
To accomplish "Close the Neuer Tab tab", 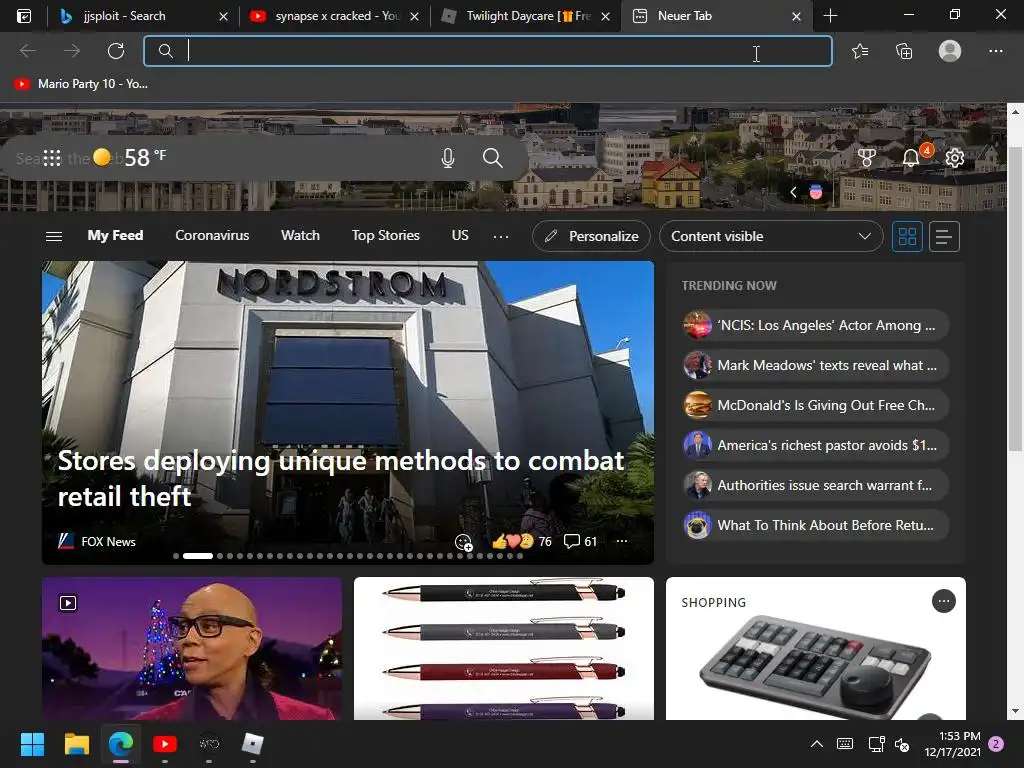I will click(796, 16).
